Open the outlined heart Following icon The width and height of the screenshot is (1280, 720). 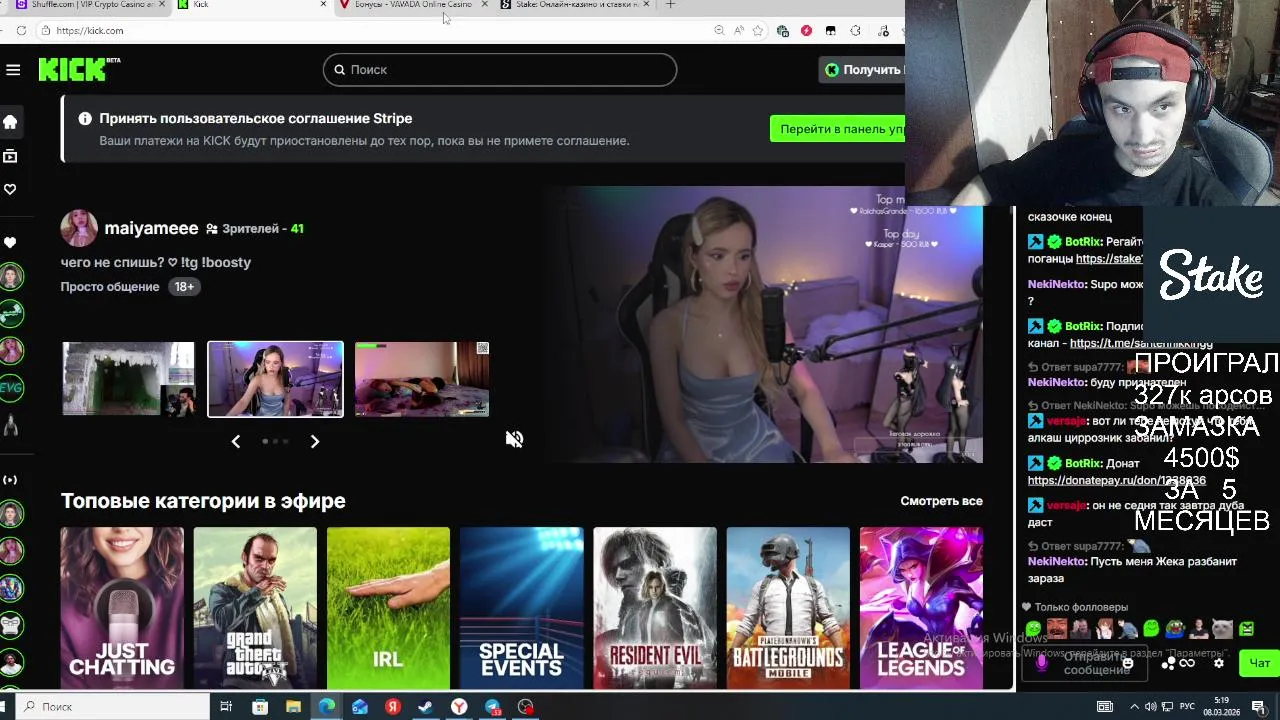click(10, 189)
